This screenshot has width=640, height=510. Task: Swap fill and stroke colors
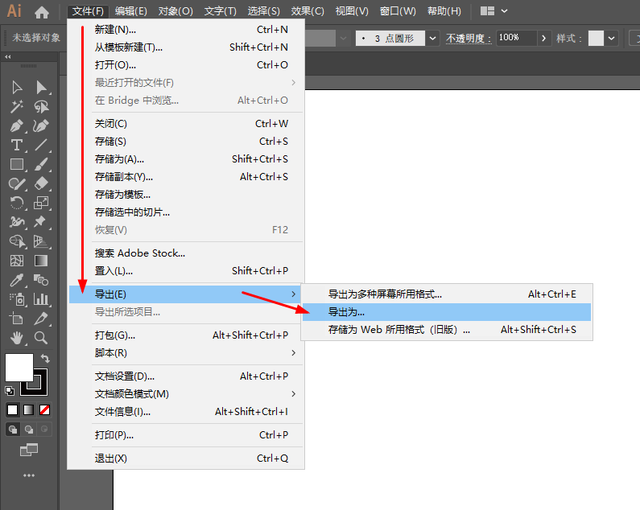[x=45, y=358]
